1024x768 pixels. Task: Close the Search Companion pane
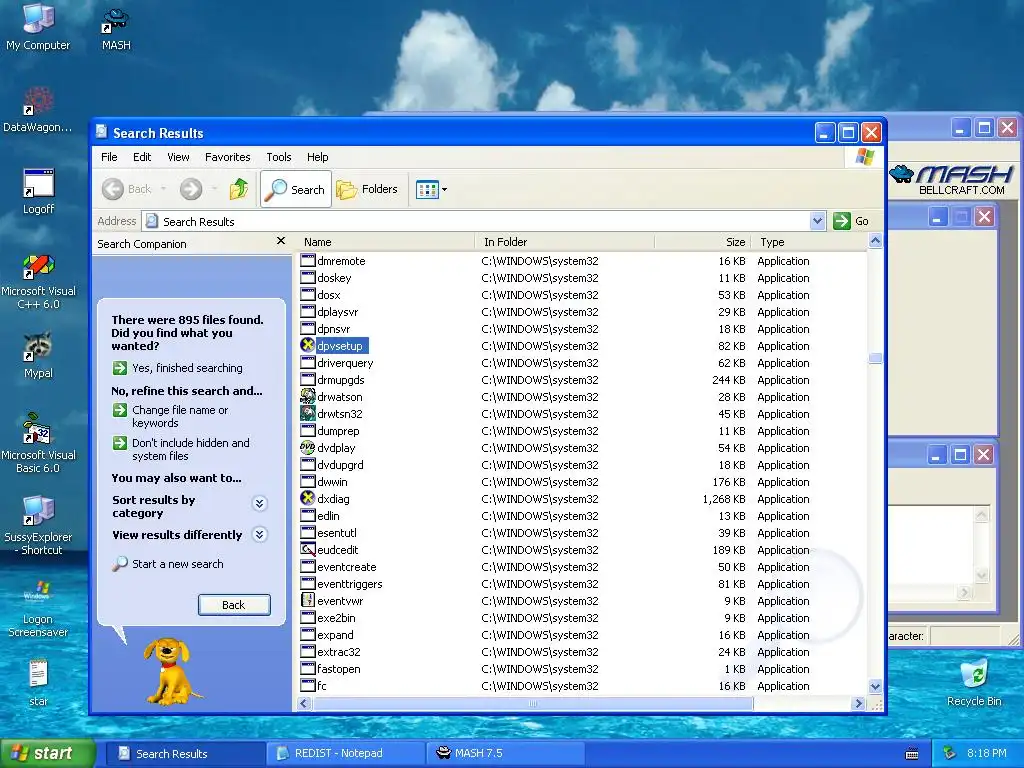(x=281, y=241)
